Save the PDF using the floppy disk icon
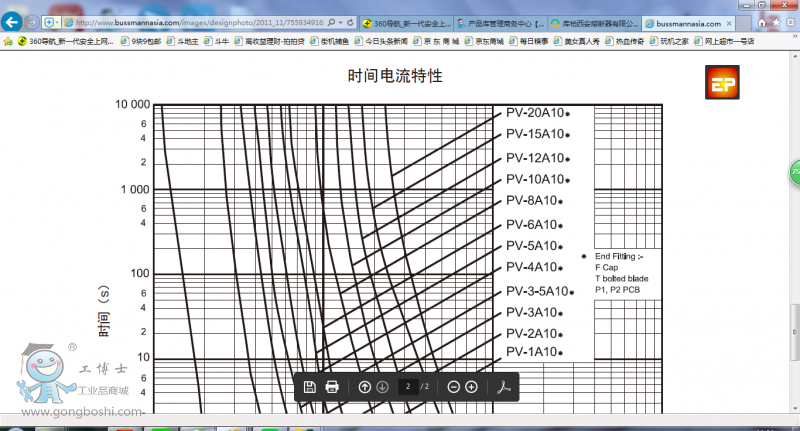Viewport: 800px width, 431px height. (310, 387)
